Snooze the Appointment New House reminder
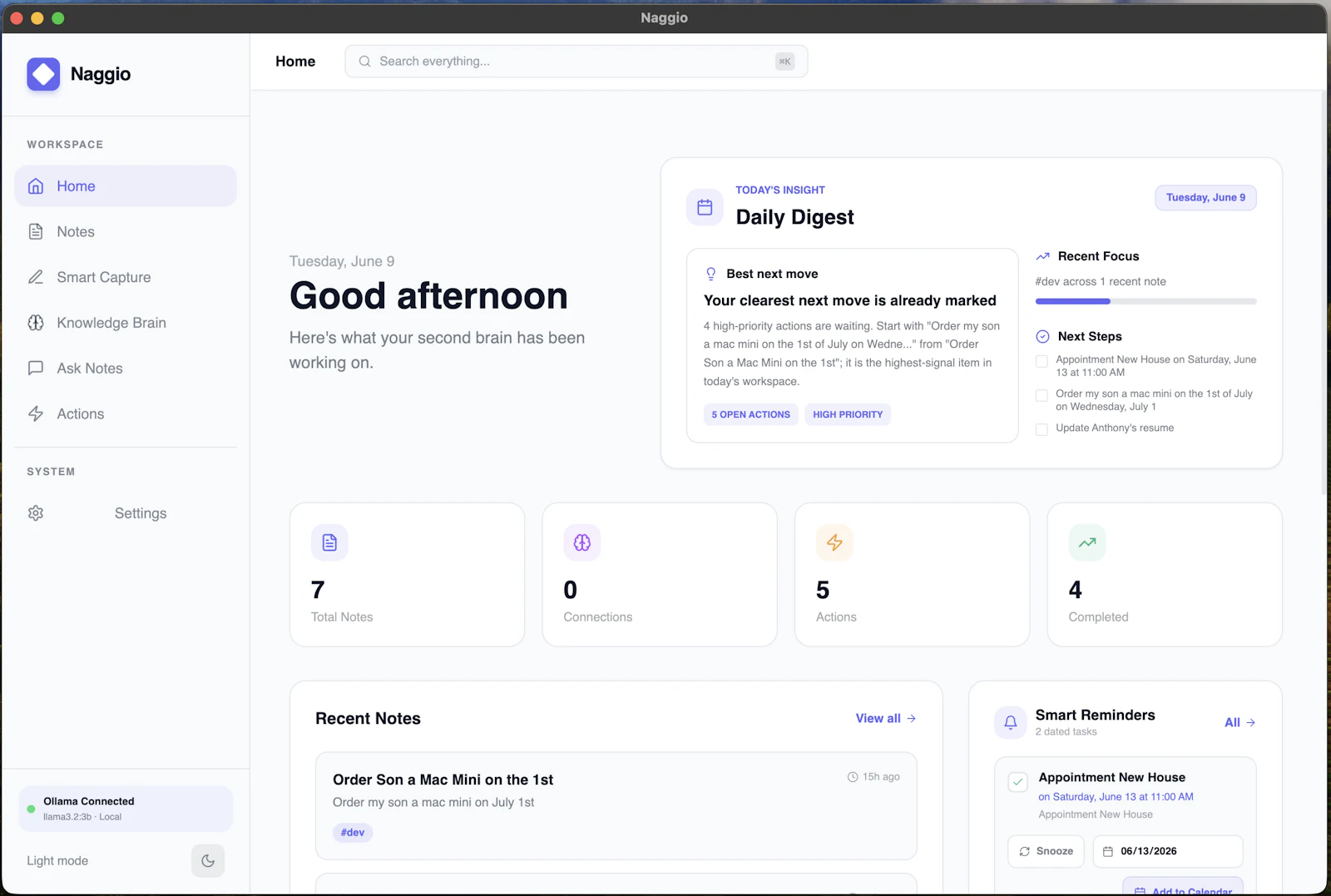The image size is (1331, 896). (x=1046, y=852)
